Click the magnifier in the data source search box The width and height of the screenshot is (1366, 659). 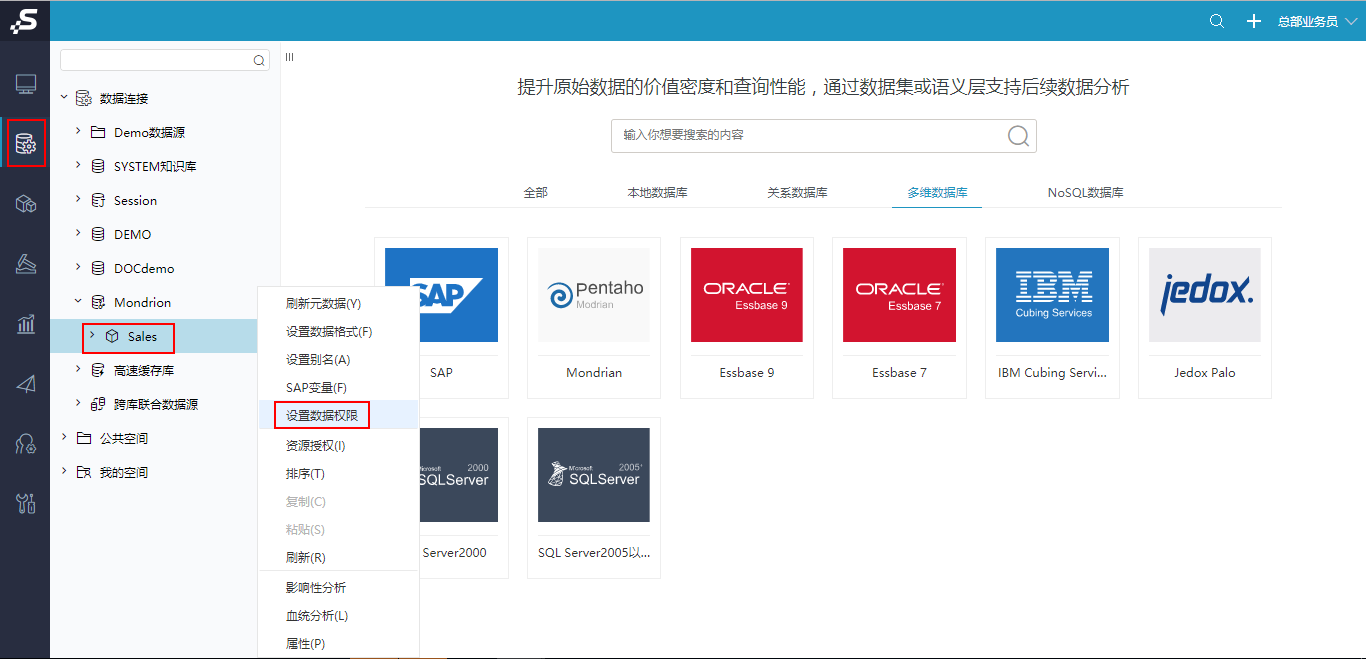1018,136
